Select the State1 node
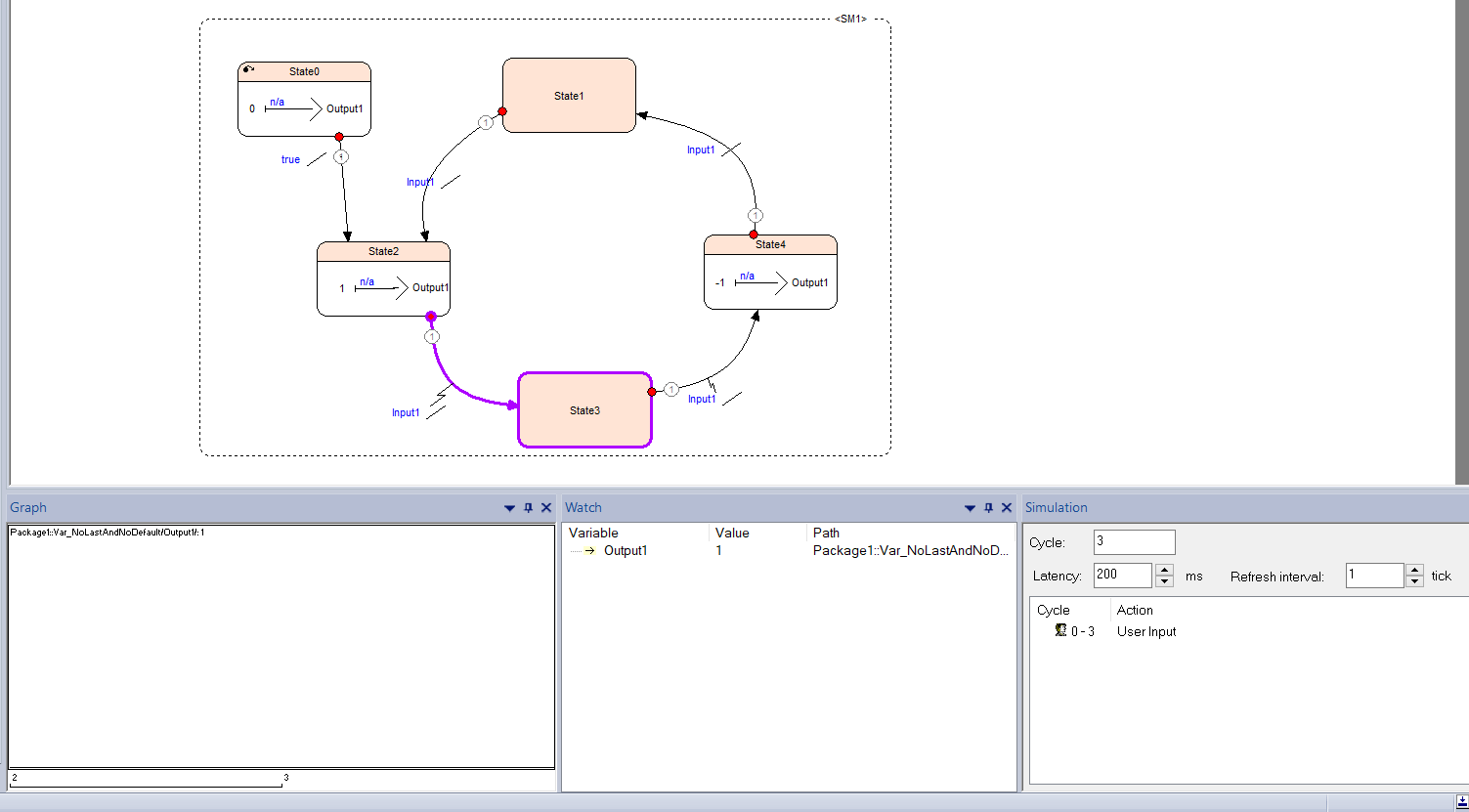This screenshot has width=1469, height=812. tap(569, 95)
